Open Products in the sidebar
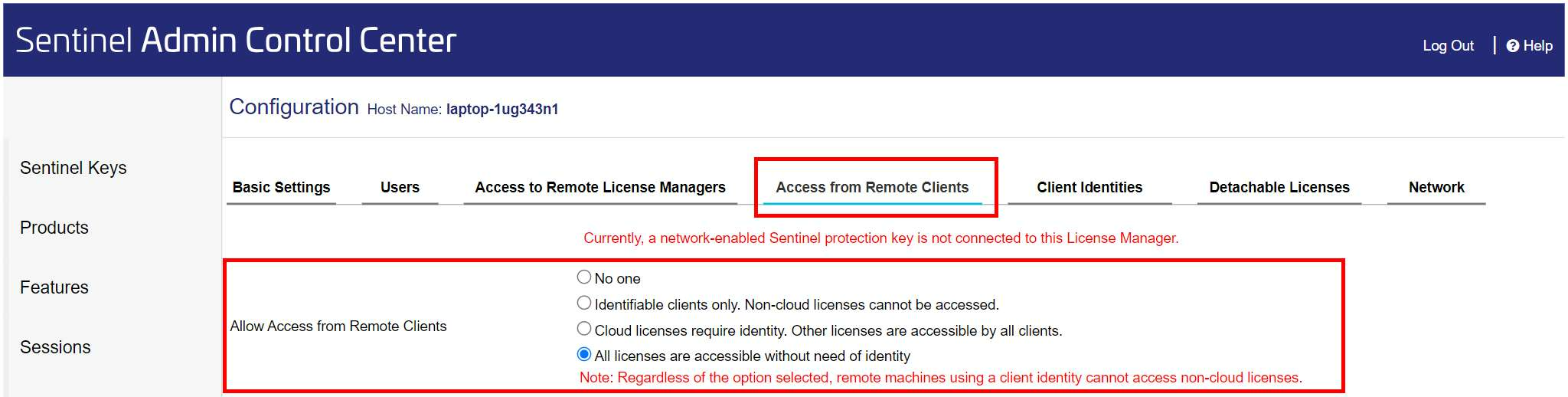Screen dimensions: 1568x397 click(54, 228)
